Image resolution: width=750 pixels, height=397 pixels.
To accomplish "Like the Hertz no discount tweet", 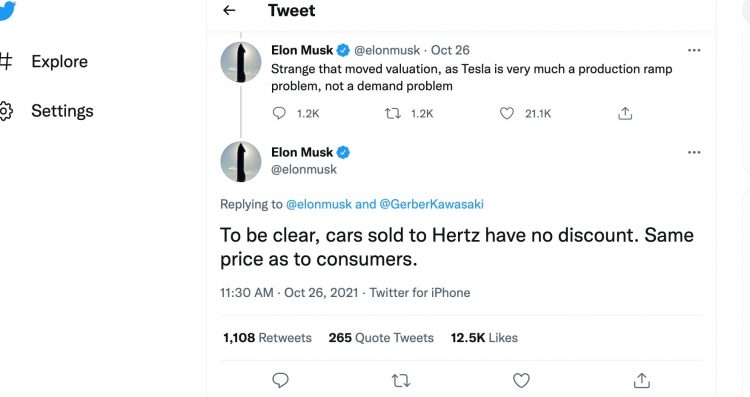I will [521, 381].
